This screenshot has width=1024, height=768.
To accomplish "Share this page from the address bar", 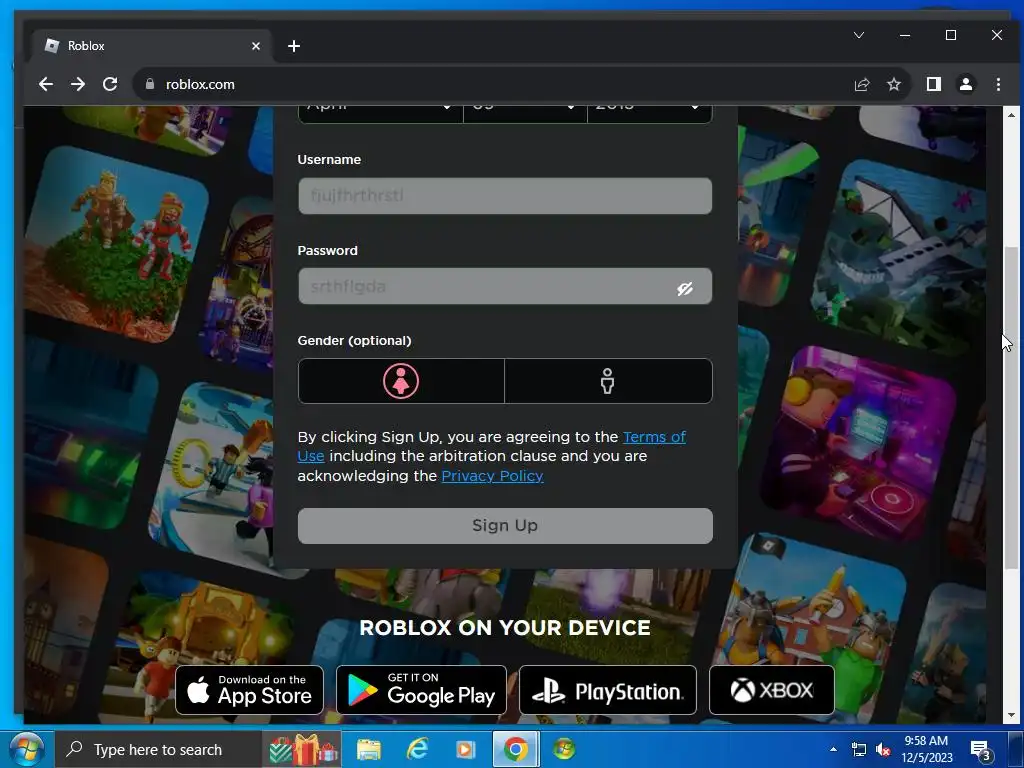I will [861, 84].
